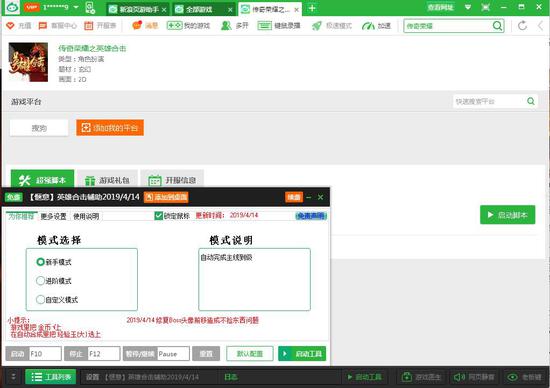Click the 查看网址 button in title bar
550x388 pixels.
point(441,7)
